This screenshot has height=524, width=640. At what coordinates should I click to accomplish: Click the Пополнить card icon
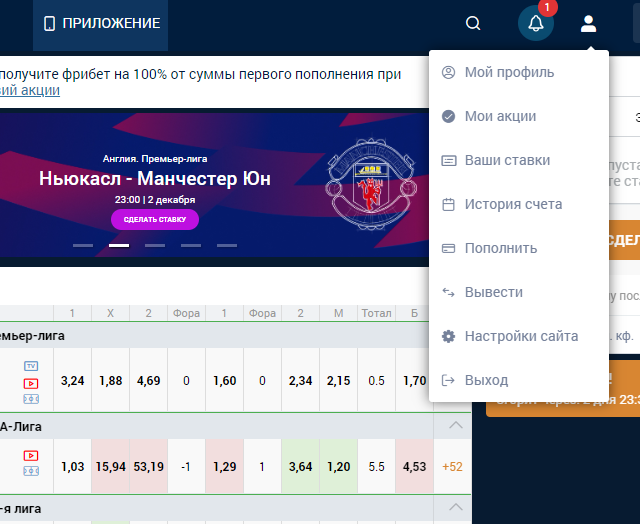pos(448,248)
